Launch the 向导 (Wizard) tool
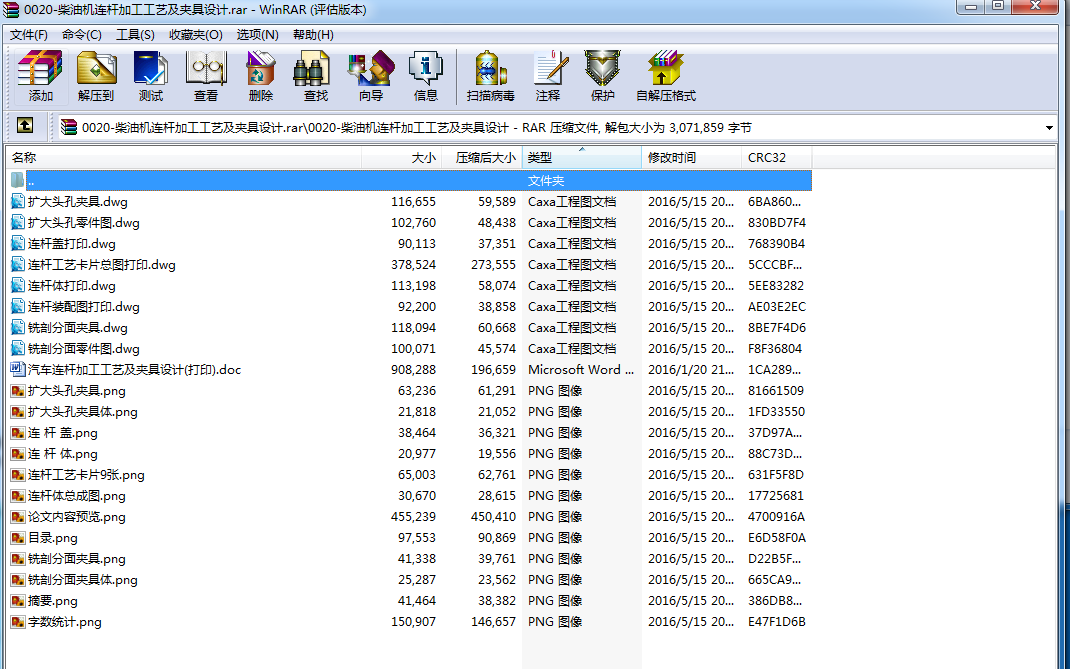Viewport: 1070px width, 669px height. point(371,76)
